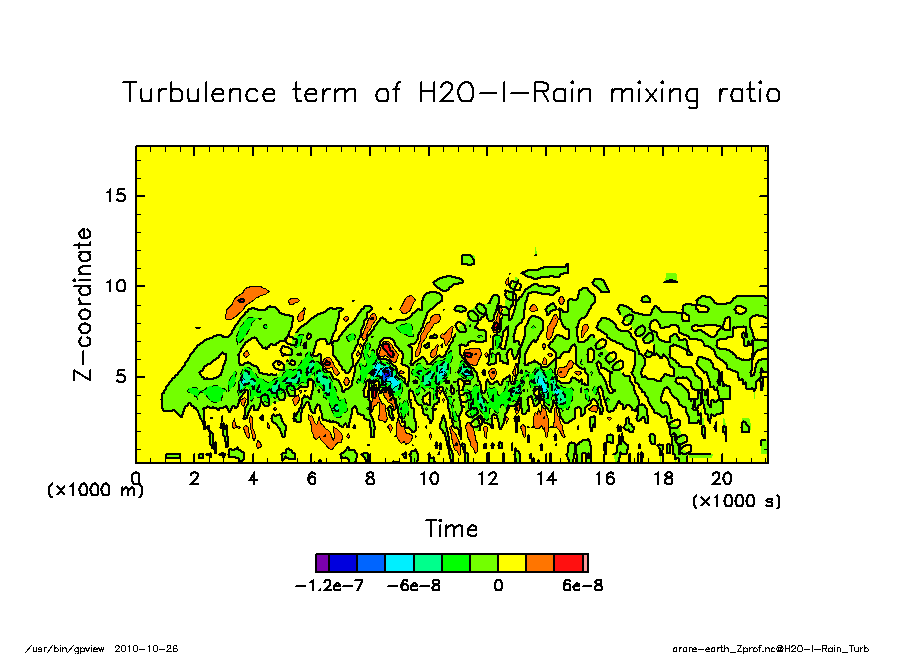Image resolution: width=904 pixels, height=654 pixels.
Task: Click the -1.2e-7 colorbar label
Action: [330, 586]
